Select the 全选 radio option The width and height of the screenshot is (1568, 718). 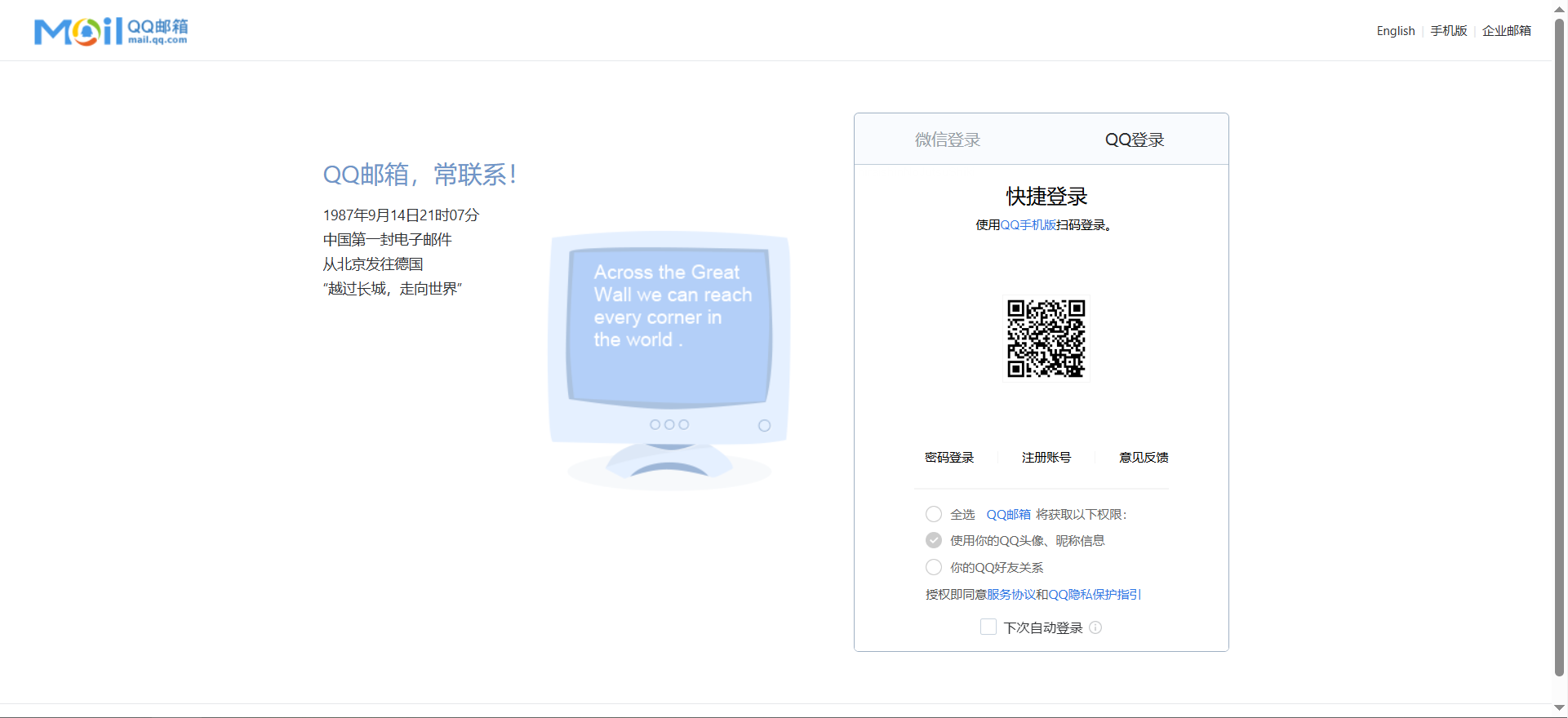(x=934, y=514)
